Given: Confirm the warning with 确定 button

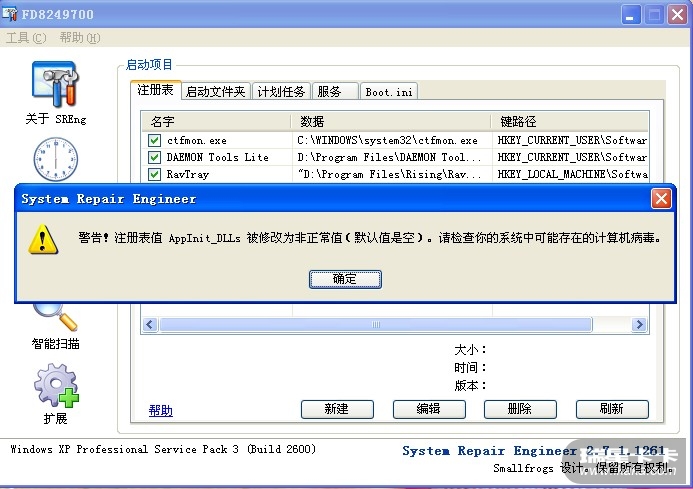Looking at the screenshot, I should click(x=345, y=279).
